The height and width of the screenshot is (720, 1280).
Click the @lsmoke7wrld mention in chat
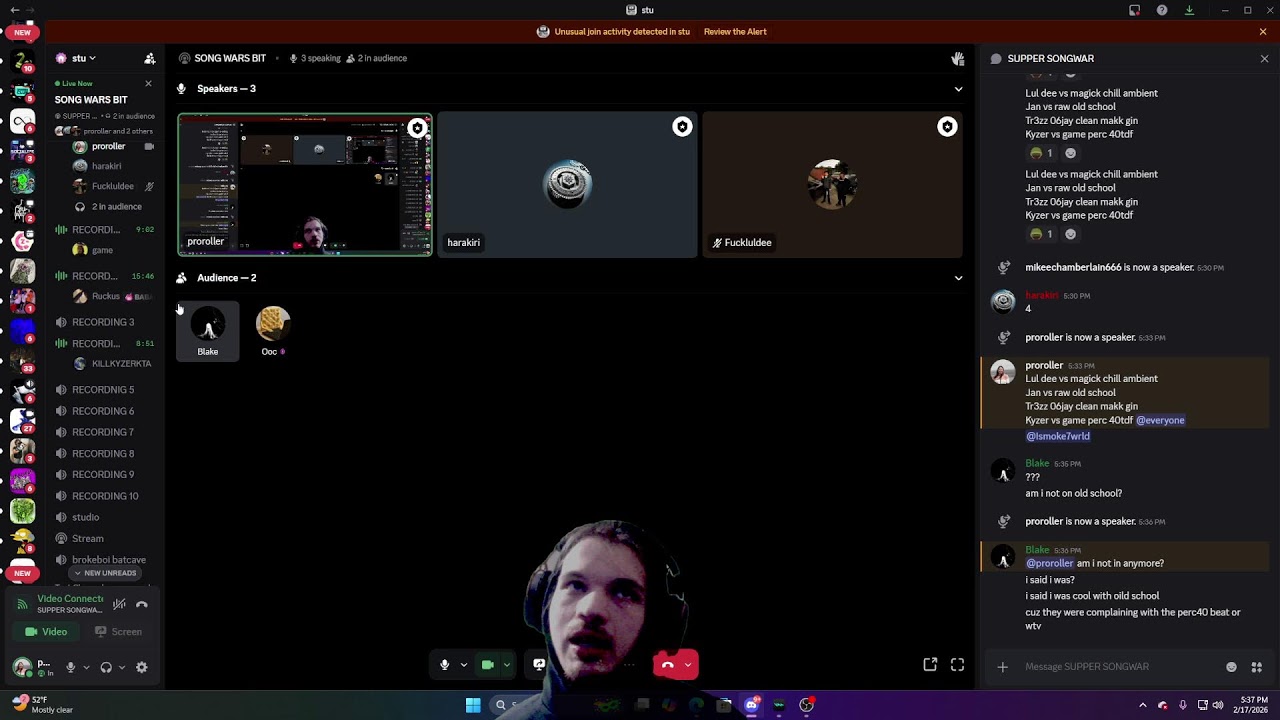point(1057,436)
